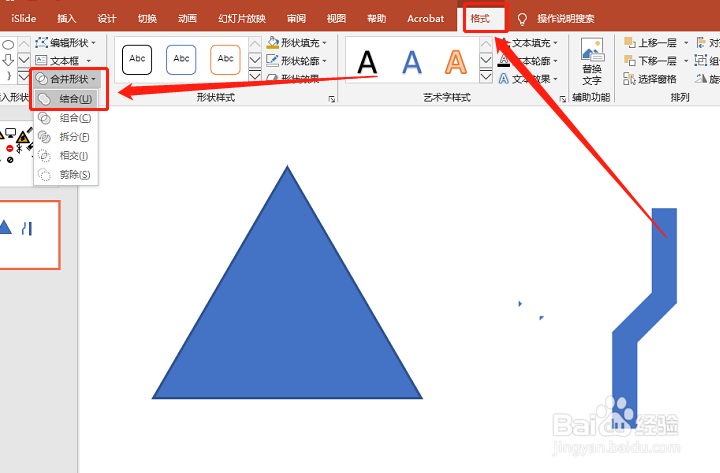Screen dimensions: 720x473
Task: Apply the blue A WordArt style
Action: tap(411, 62)
